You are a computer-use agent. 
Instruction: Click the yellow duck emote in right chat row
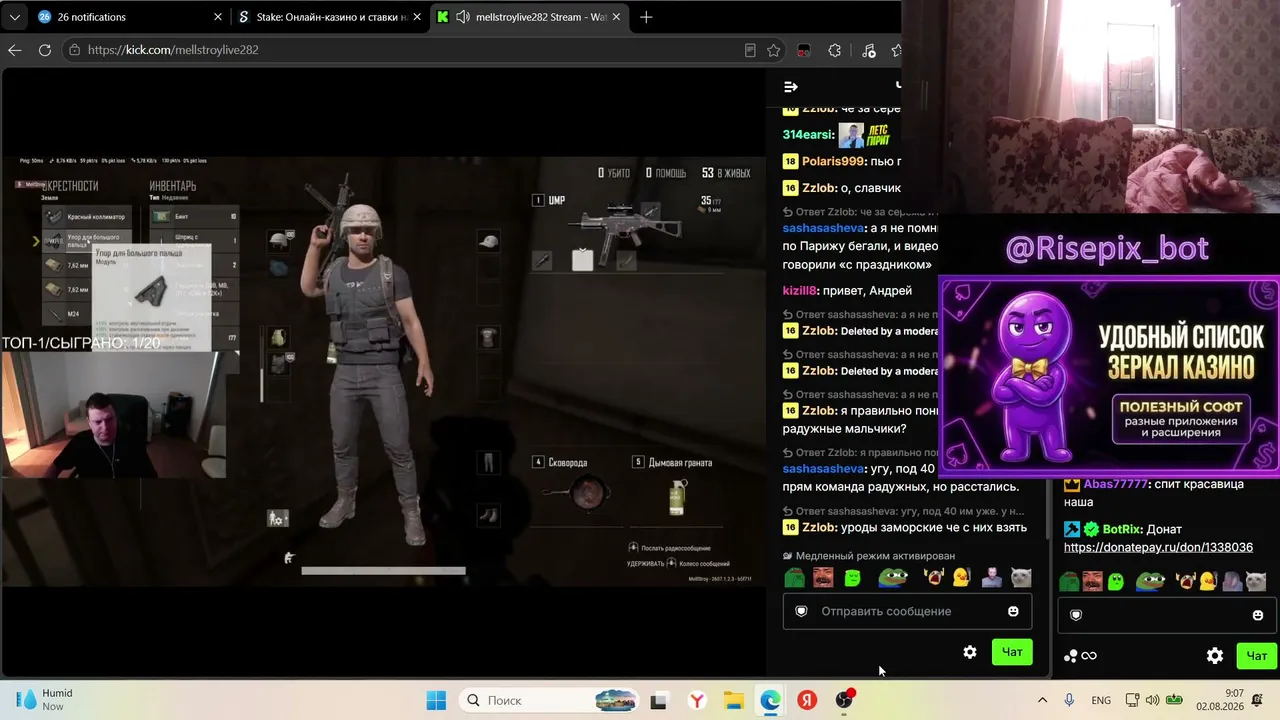1208,581
